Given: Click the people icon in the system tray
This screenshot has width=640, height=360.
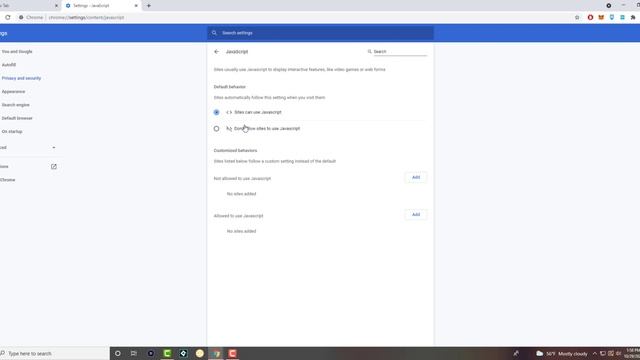Looking at the screenshot, I should tap(516, 353).
